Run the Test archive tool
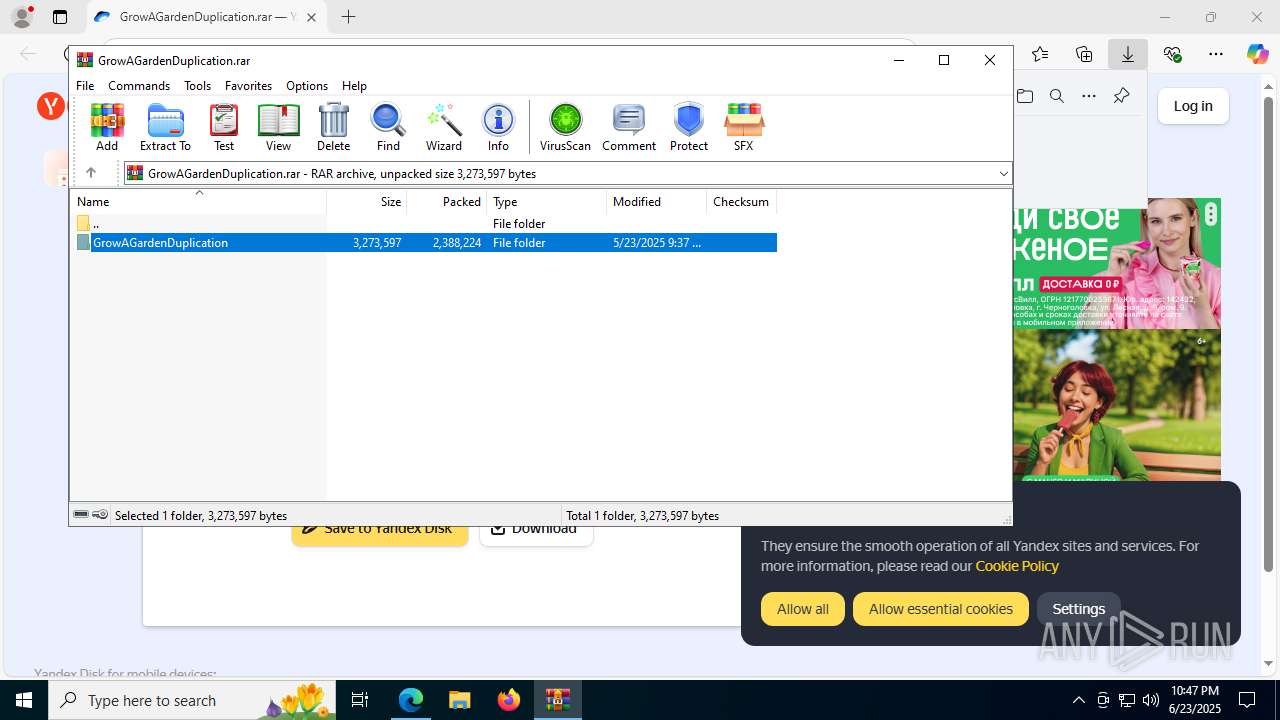Viewport: 1280px width, 720px height. (224, 127)
